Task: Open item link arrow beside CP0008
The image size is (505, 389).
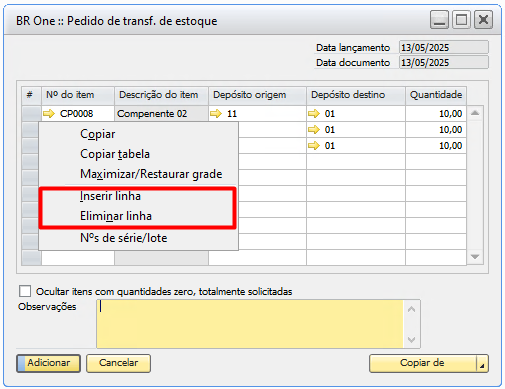Action: coord(49,114)
